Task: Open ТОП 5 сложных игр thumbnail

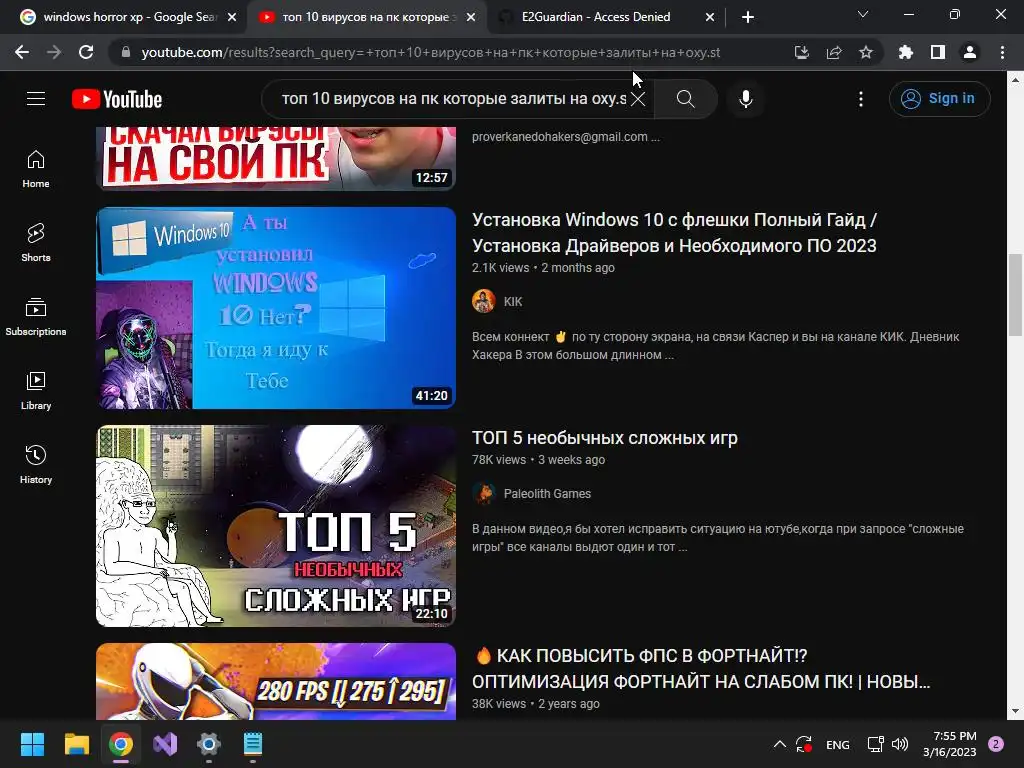Action: click(x=276, y=526)
